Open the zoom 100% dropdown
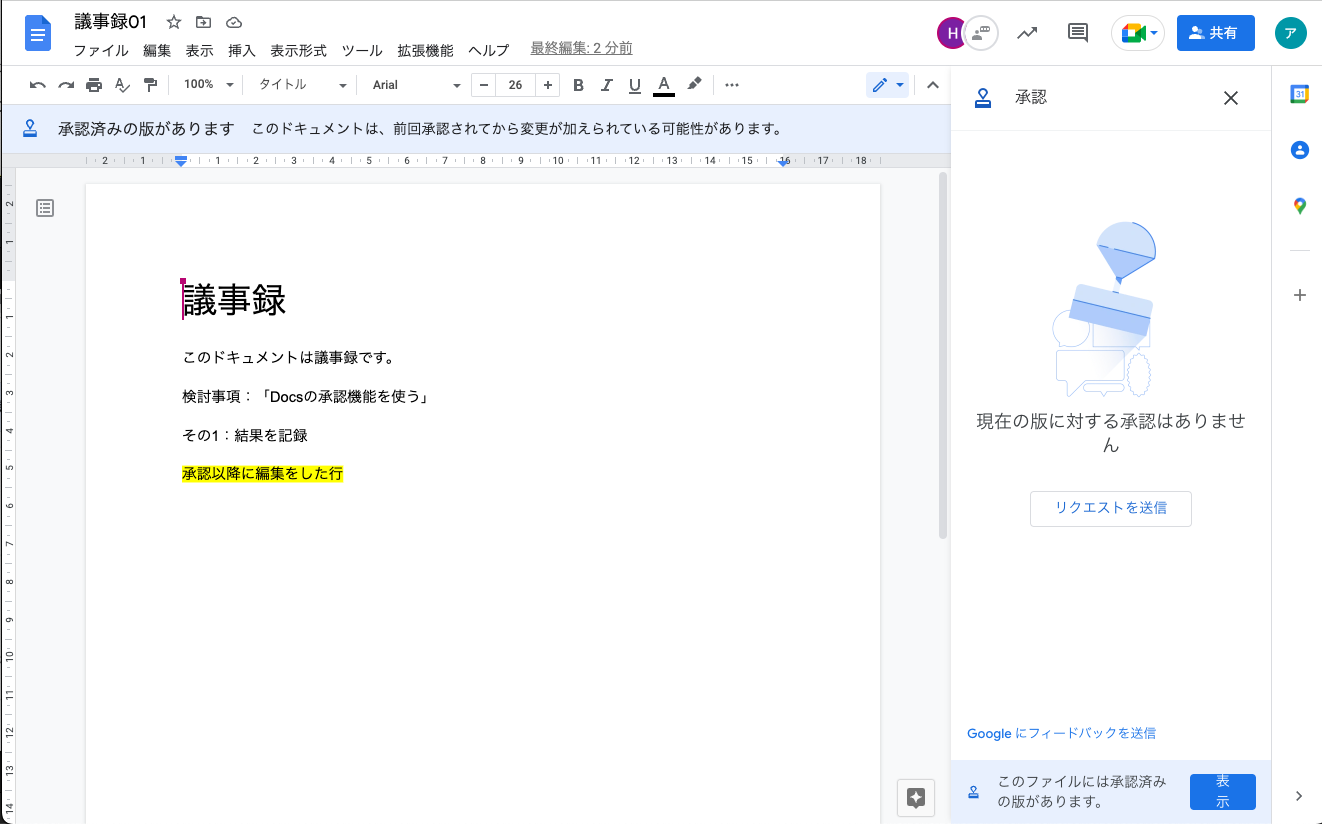Image resolution: width=1322 pixels, height=824 pixels. click(208, 85)
